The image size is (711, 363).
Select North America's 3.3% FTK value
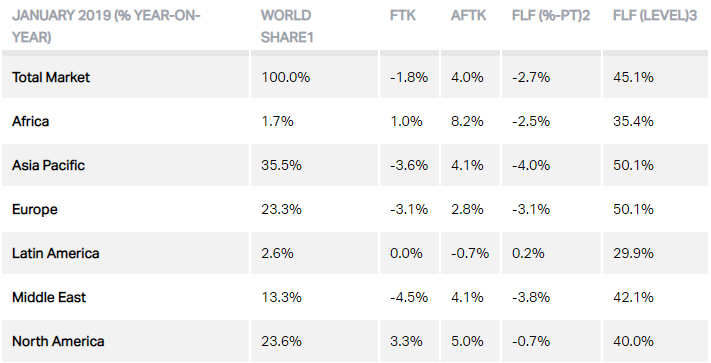[x=406, y=341]
